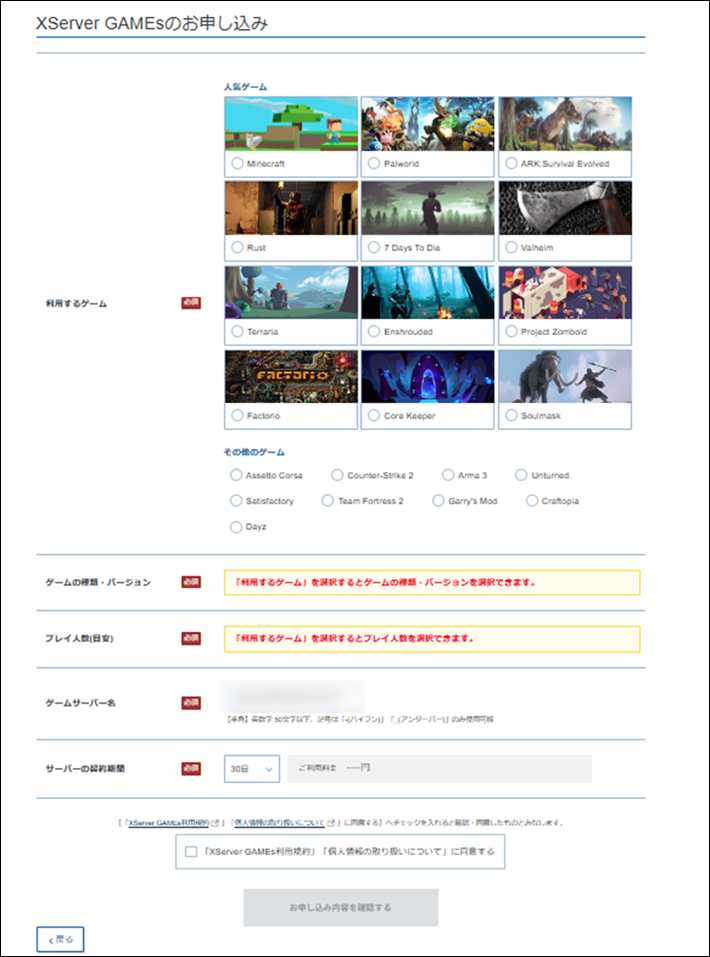Select the Unturned radio button
The width and height of the screenshot is (710, 957).
(521, 475)
